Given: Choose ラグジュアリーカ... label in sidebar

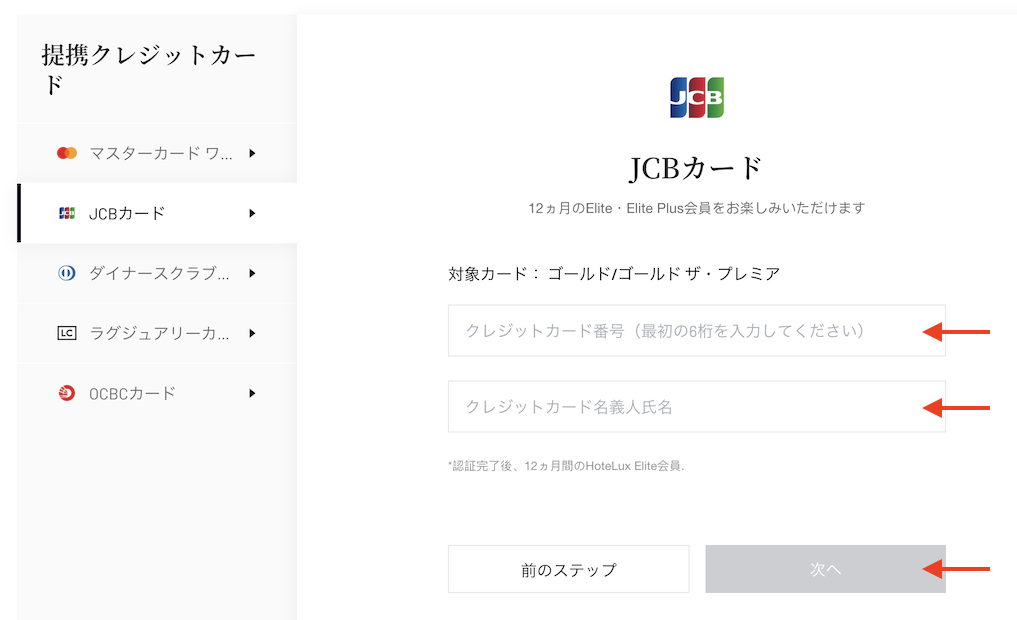Looking at the screenshot, I should coord(161,333).
